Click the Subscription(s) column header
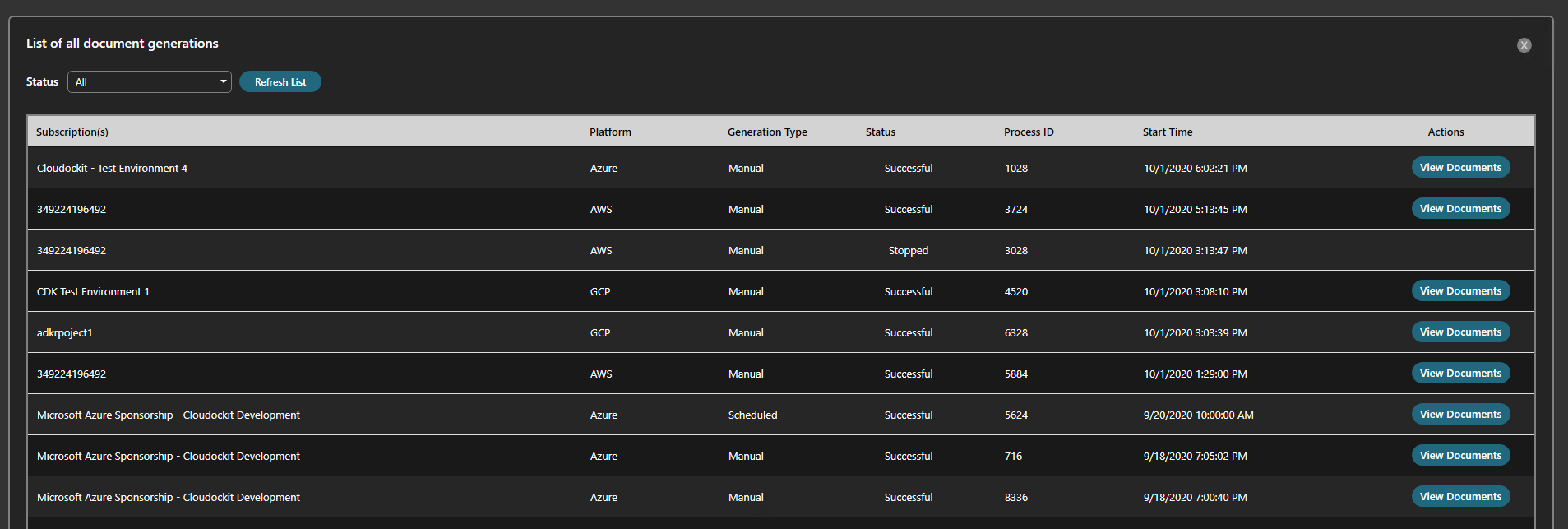Image resolution: width=1568 pixels, height=529 pixels. click(x=72, y=132)
